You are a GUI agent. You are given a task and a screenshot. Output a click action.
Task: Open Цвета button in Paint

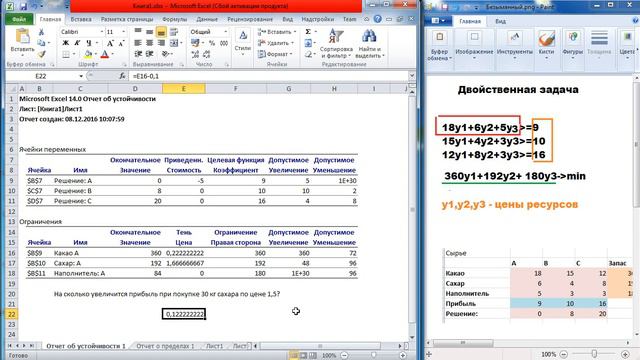point(628,46)
